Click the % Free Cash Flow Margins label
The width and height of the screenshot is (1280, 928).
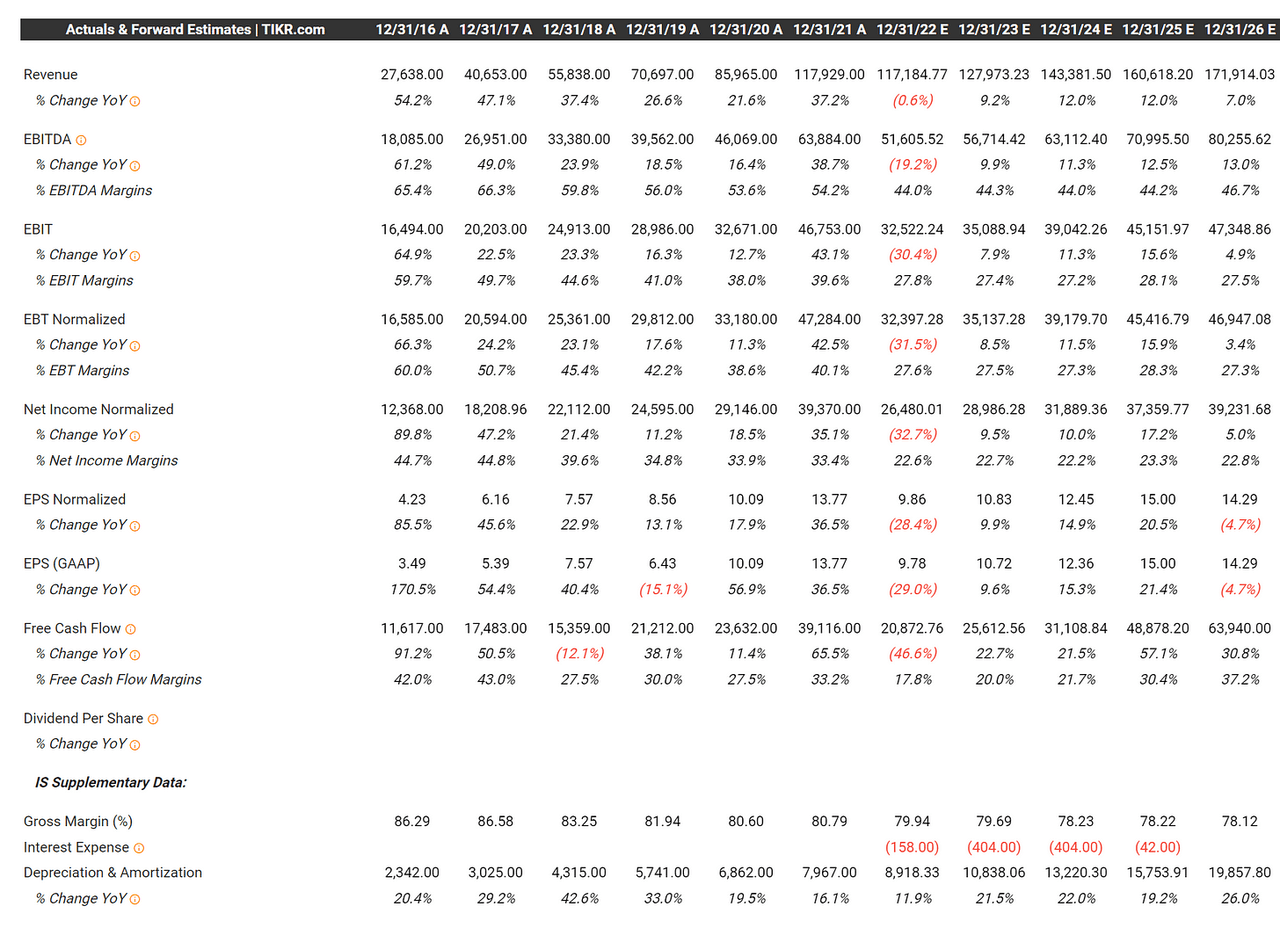click(119, 680)
